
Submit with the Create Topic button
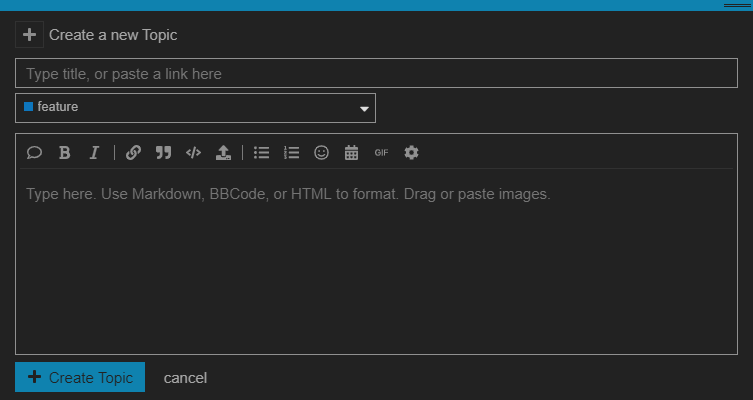[x=80, y=377]
